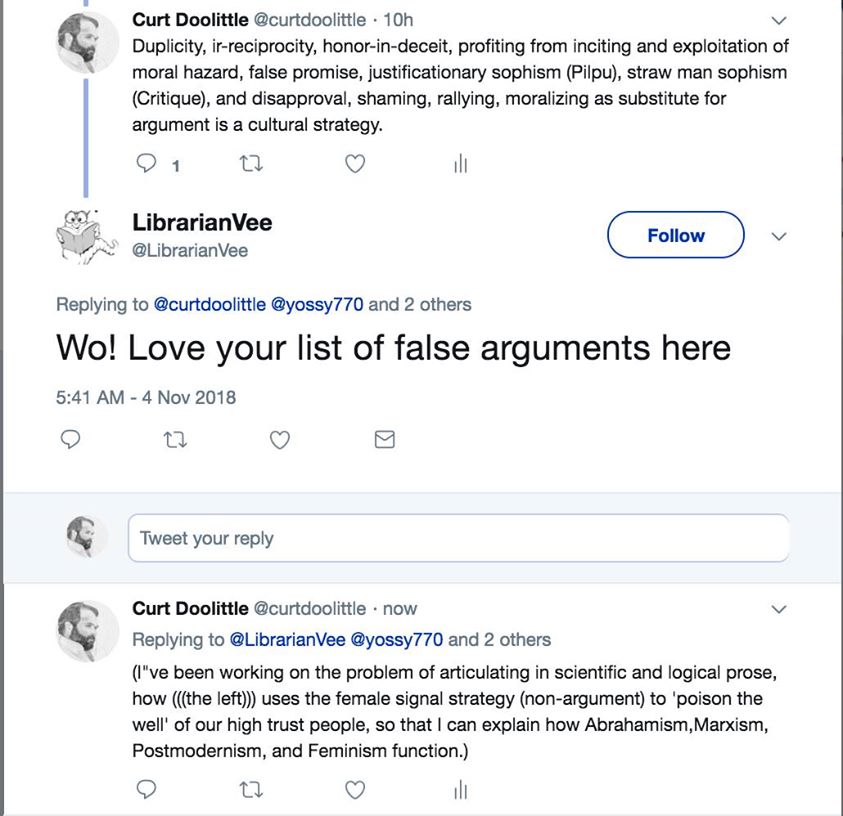Follow LibrarianVee
Screen dimensions: 843x816
coord(675,236)
